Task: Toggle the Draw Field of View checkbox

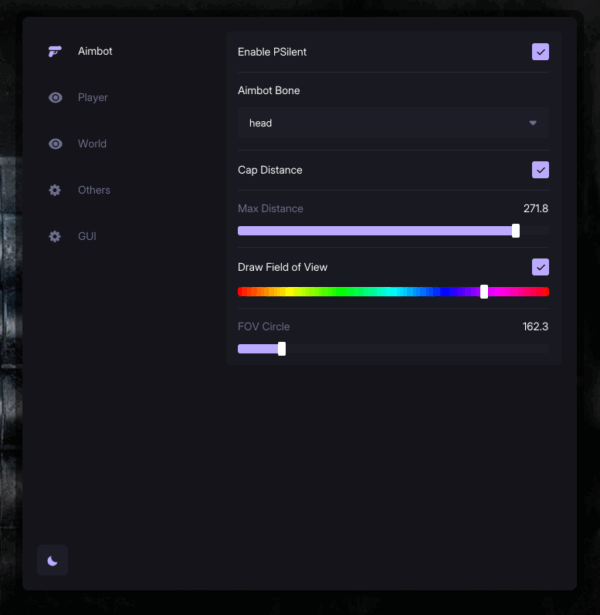Action: click(540, 267)
